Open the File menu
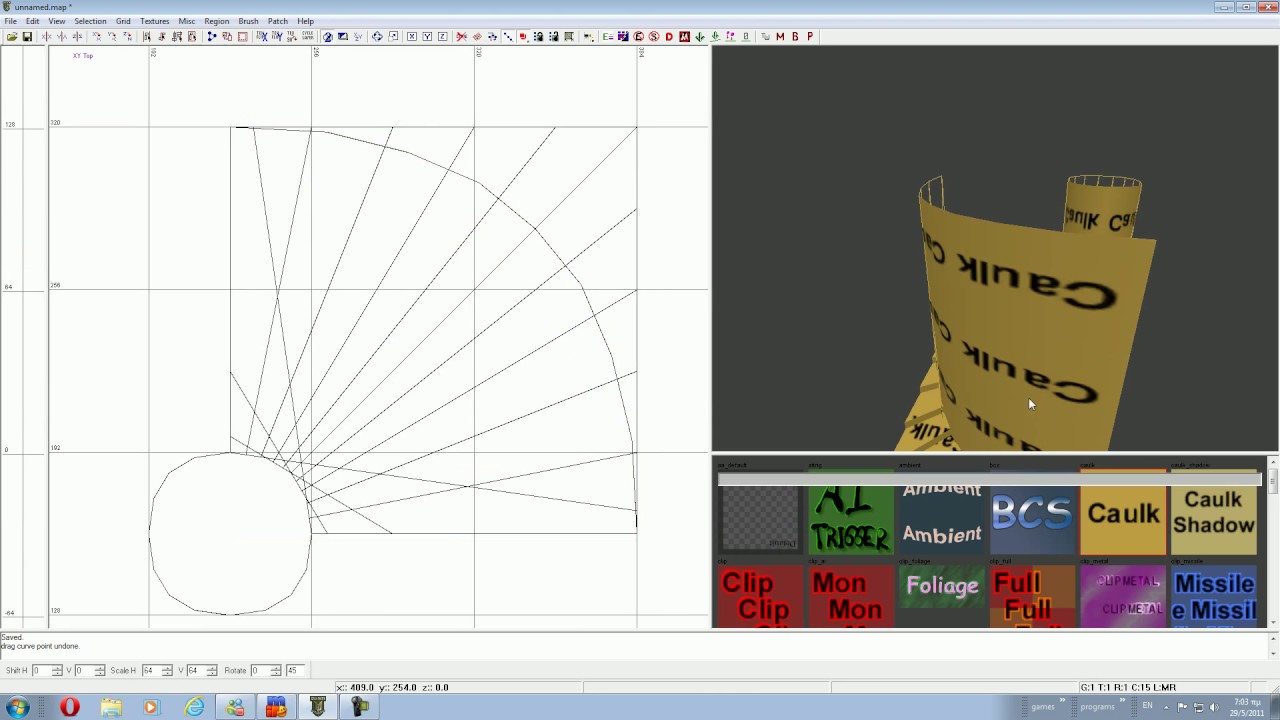Image resolution: width=1280 pixels, height=720 pixels. pyautogui.click(x=10, y=21)
